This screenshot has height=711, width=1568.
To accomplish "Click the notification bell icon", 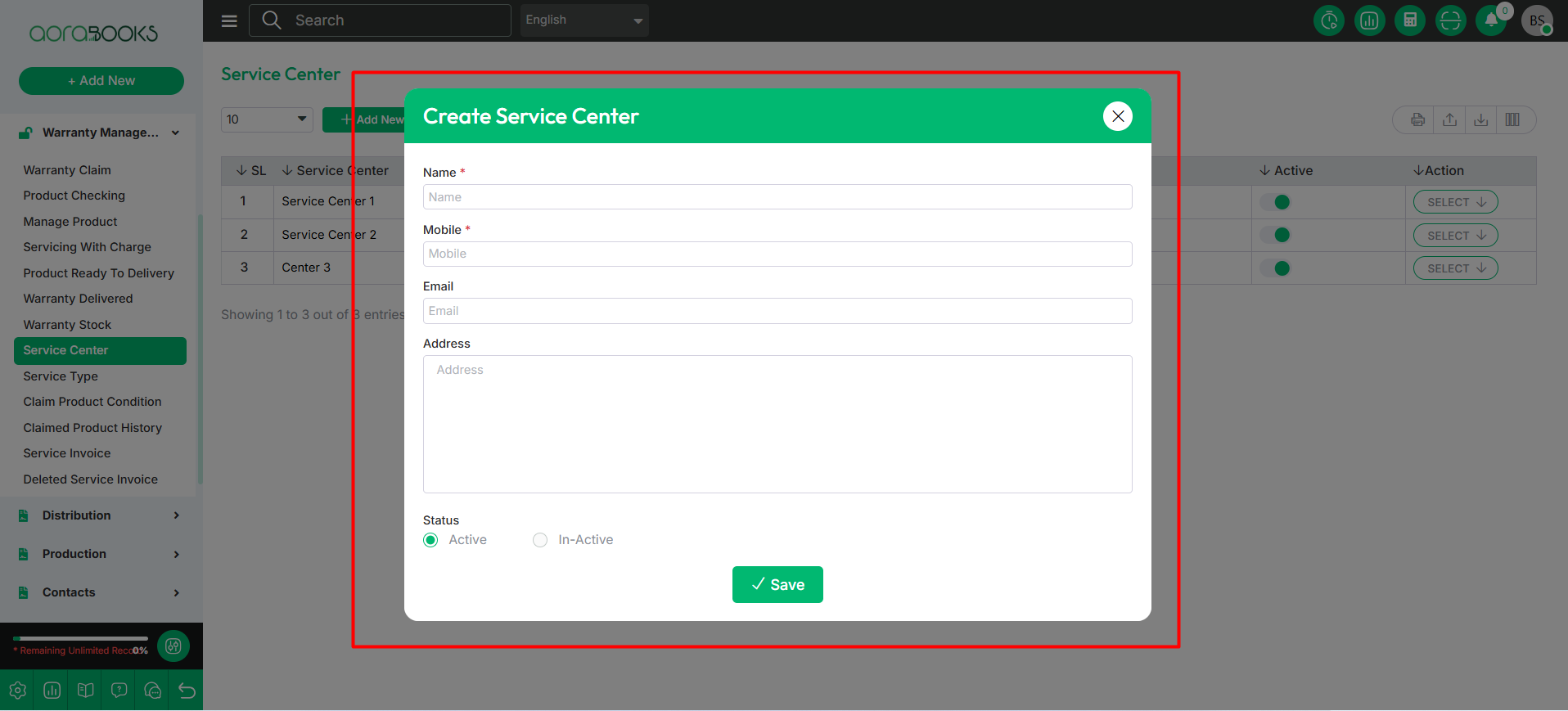I will coord(1490,20).
